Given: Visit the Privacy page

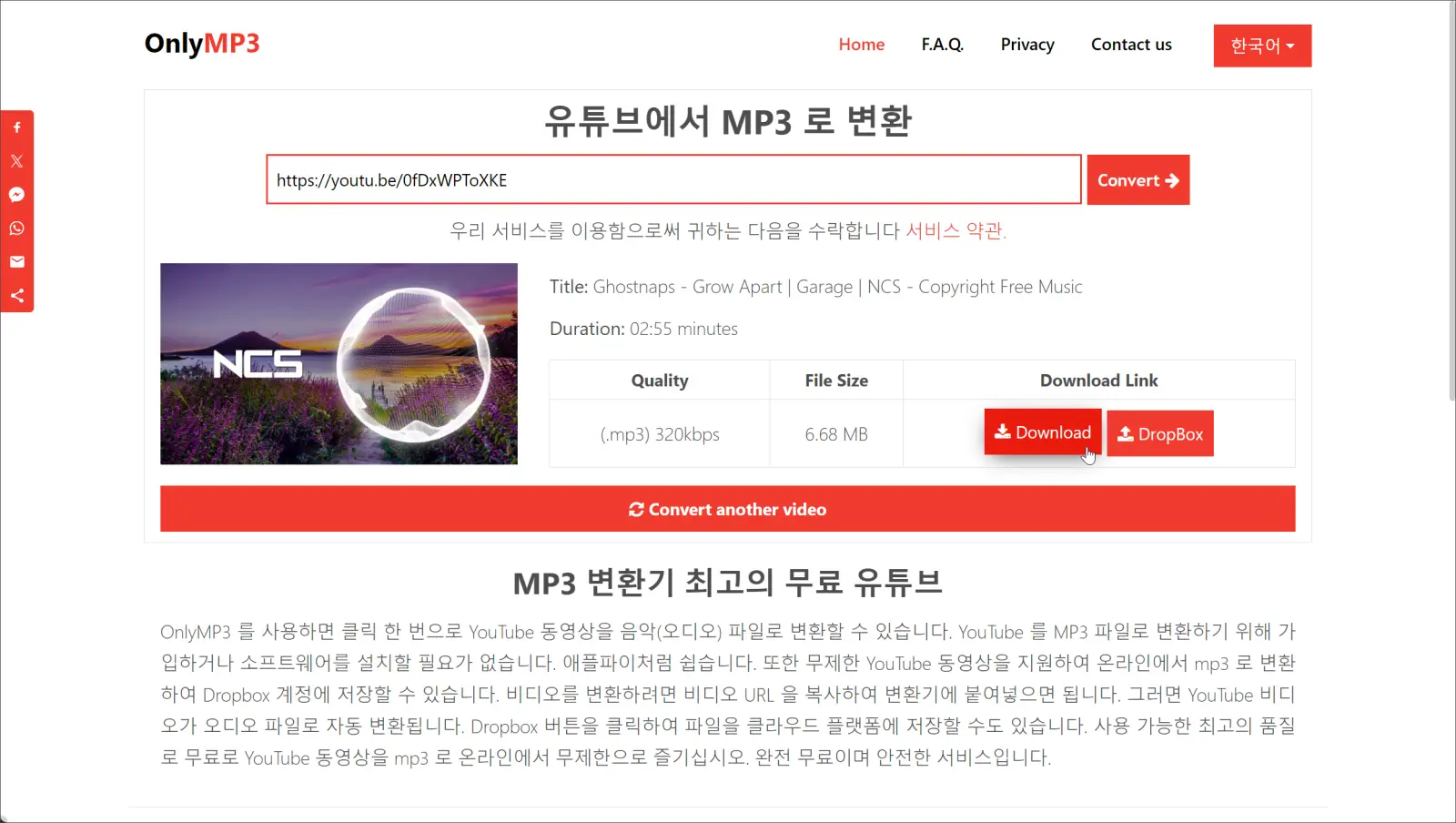Looking at the screenshot, I should [x=1026, y=44].
